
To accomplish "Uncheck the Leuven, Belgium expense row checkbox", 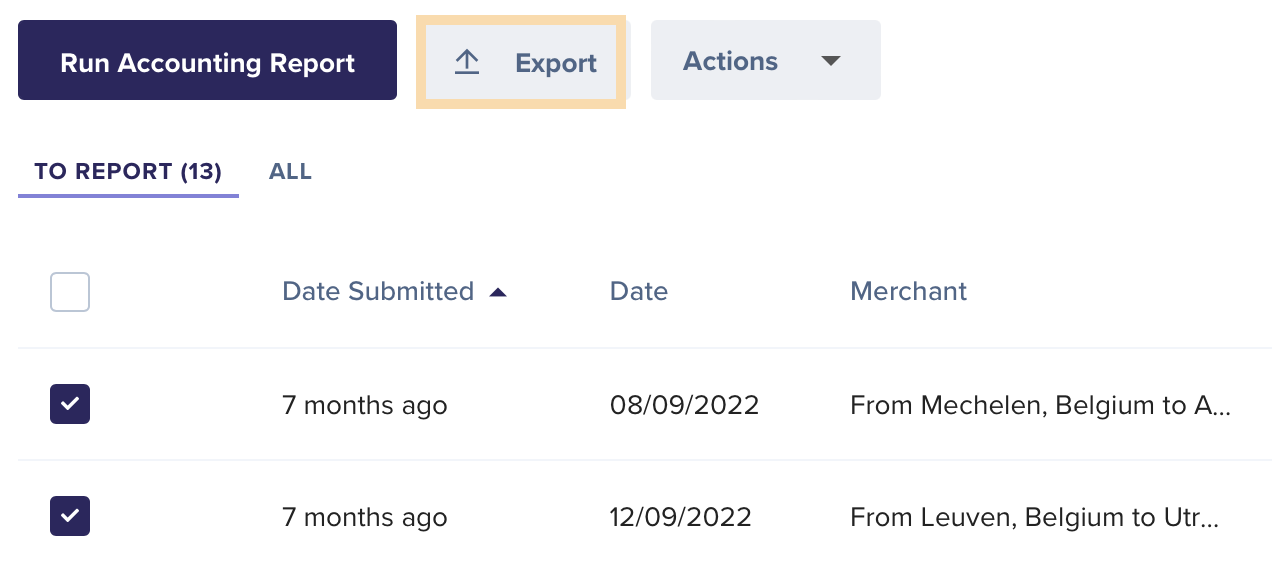I will click(x=70, y=516).
